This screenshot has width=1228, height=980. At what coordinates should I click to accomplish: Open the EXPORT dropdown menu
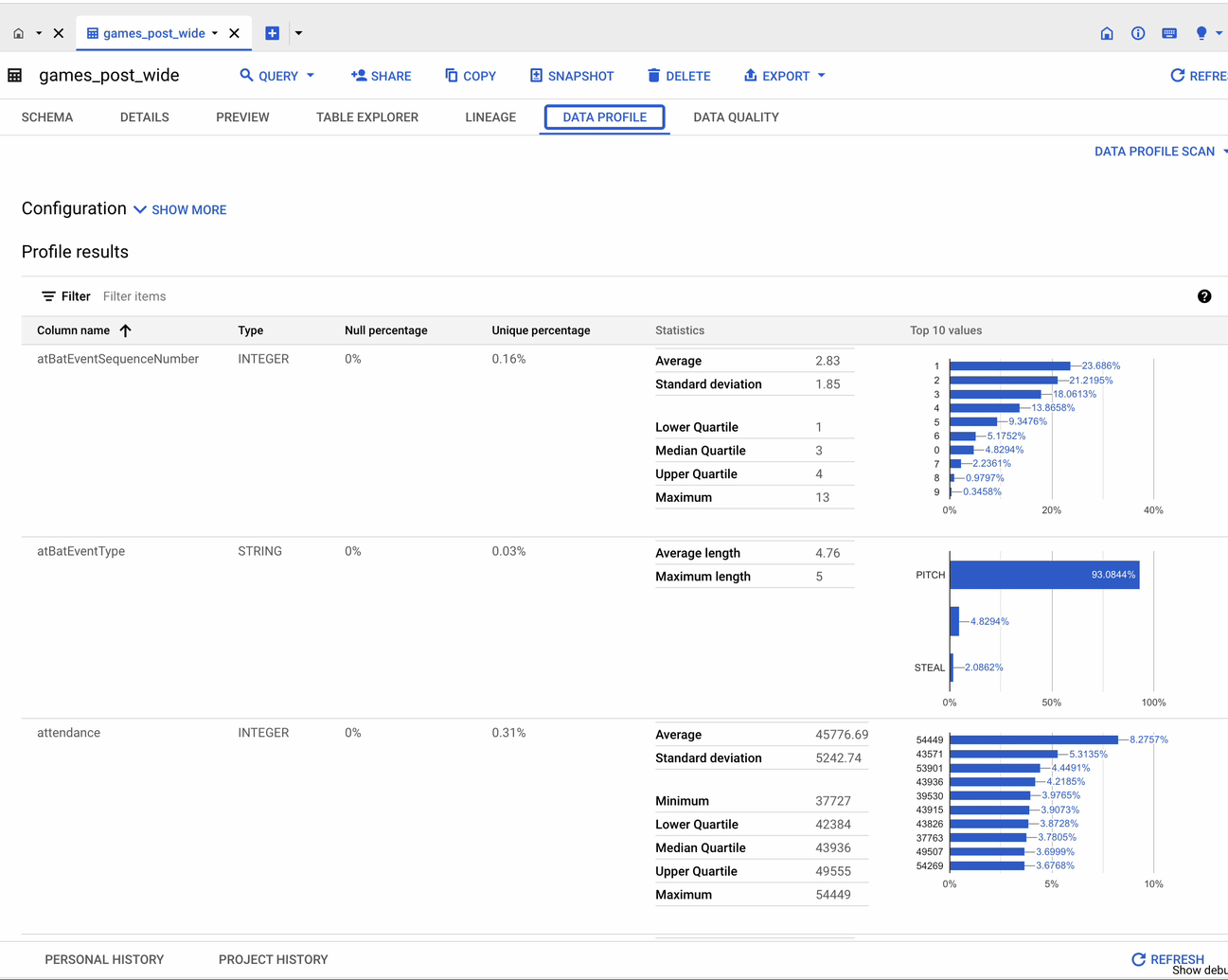coord(785,76)
